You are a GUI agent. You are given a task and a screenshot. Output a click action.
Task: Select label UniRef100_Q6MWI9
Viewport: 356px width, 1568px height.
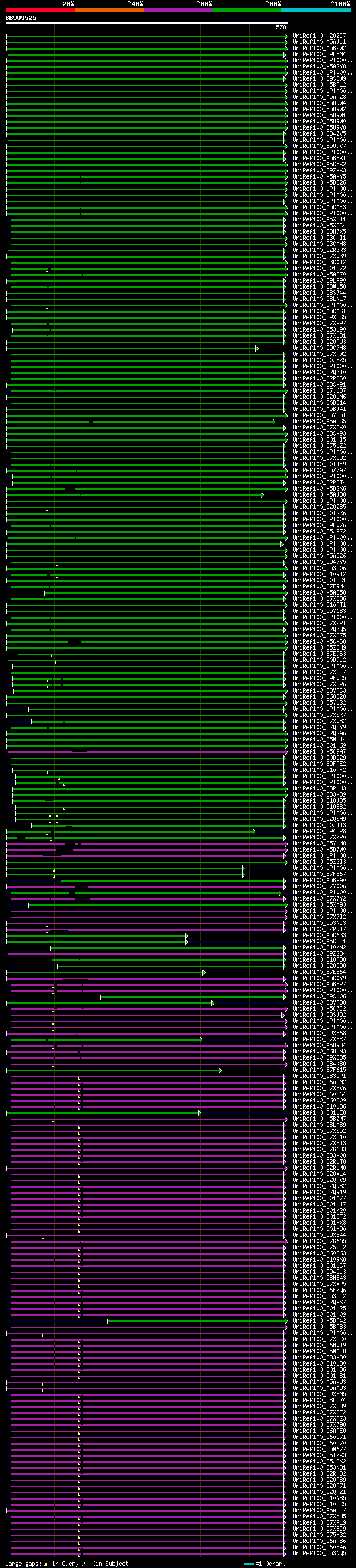[x=319, y=1345]
